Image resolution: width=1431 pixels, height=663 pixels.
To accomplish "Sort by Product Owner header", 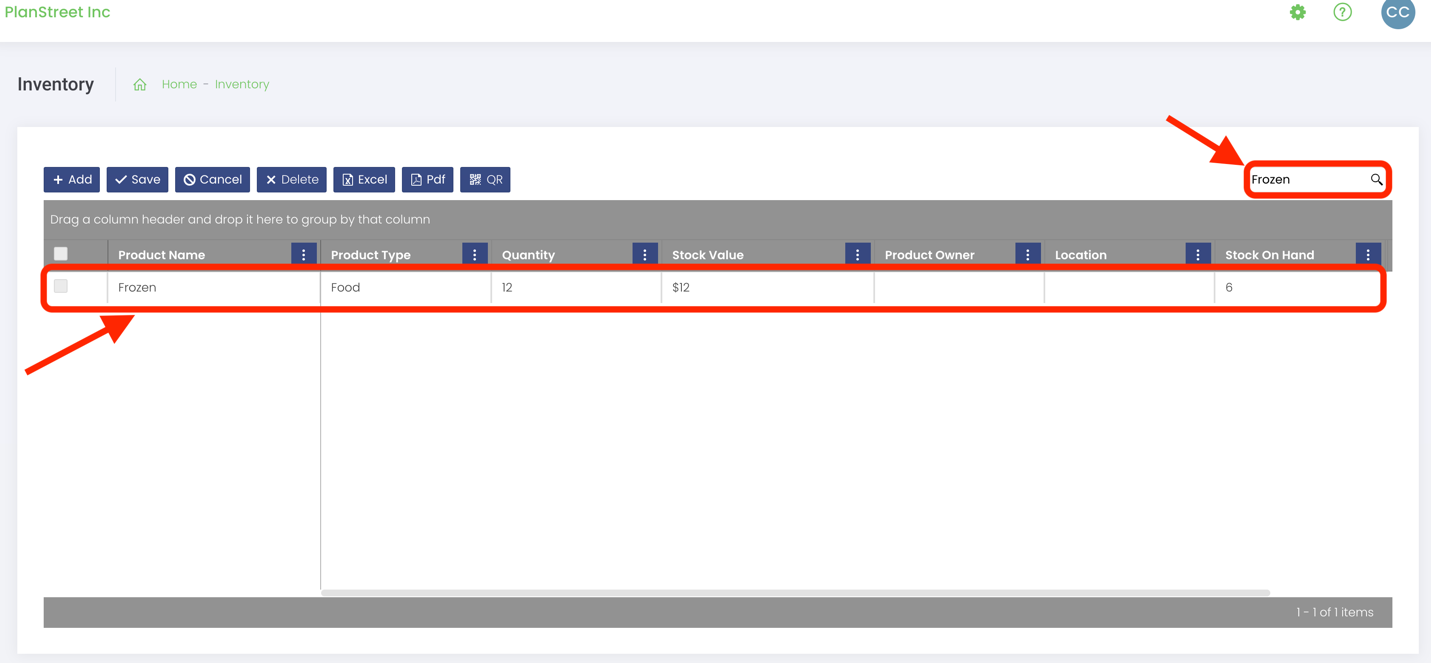I will [929, 255].
